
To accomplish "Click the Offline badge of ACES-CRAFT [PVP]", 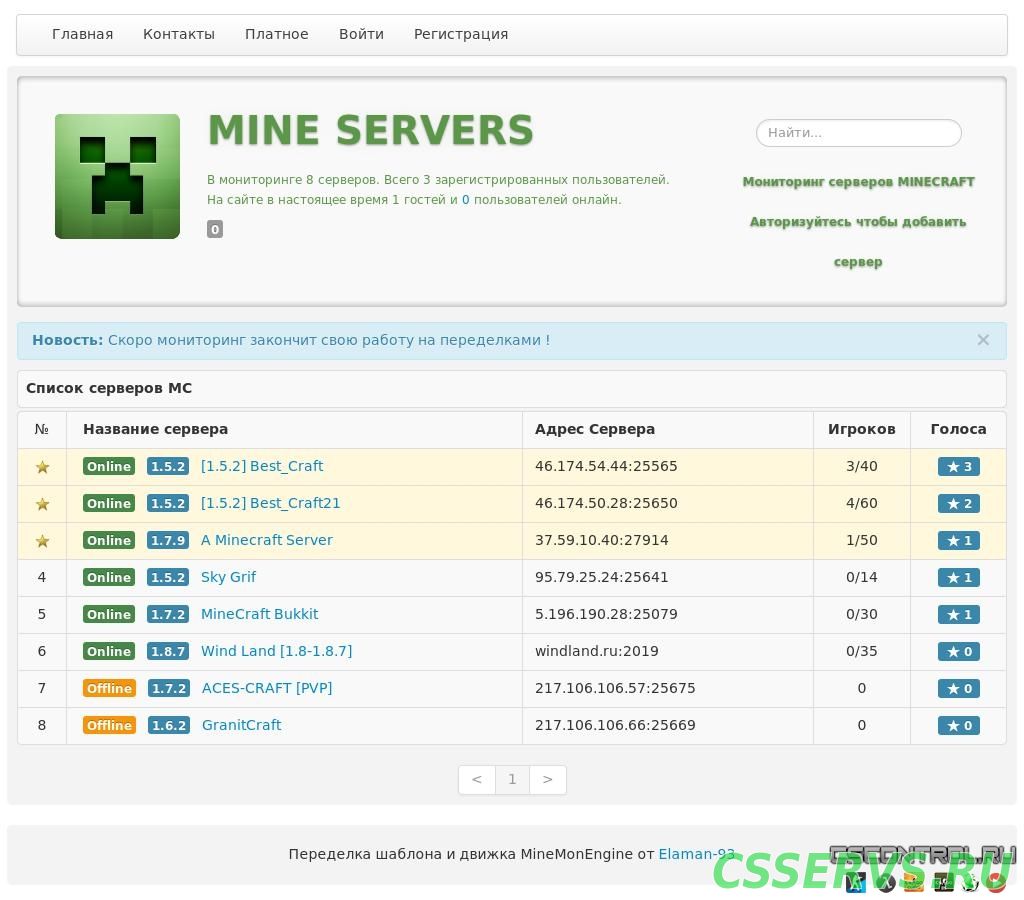I will pos(109,688).
